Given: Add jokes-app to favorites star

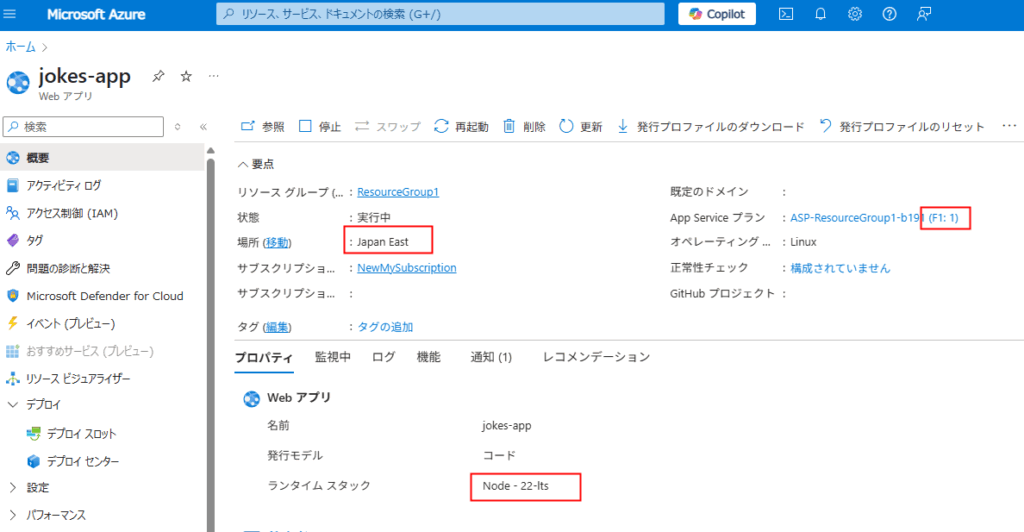Looking at the screenshot, I should pyautogui.click(x=186, y=76).
